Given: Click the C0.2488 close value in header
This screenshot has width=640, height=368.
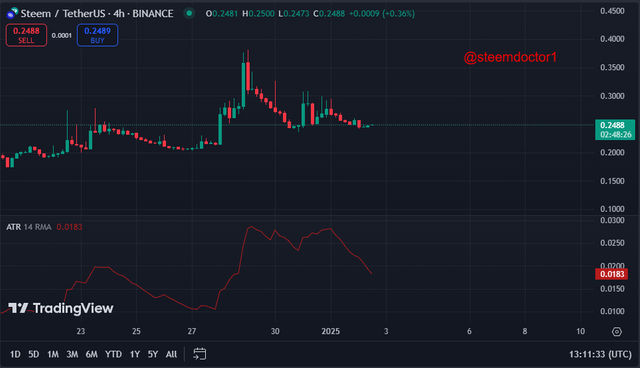Looking at the screenshot, I should (x=329, y=13).
